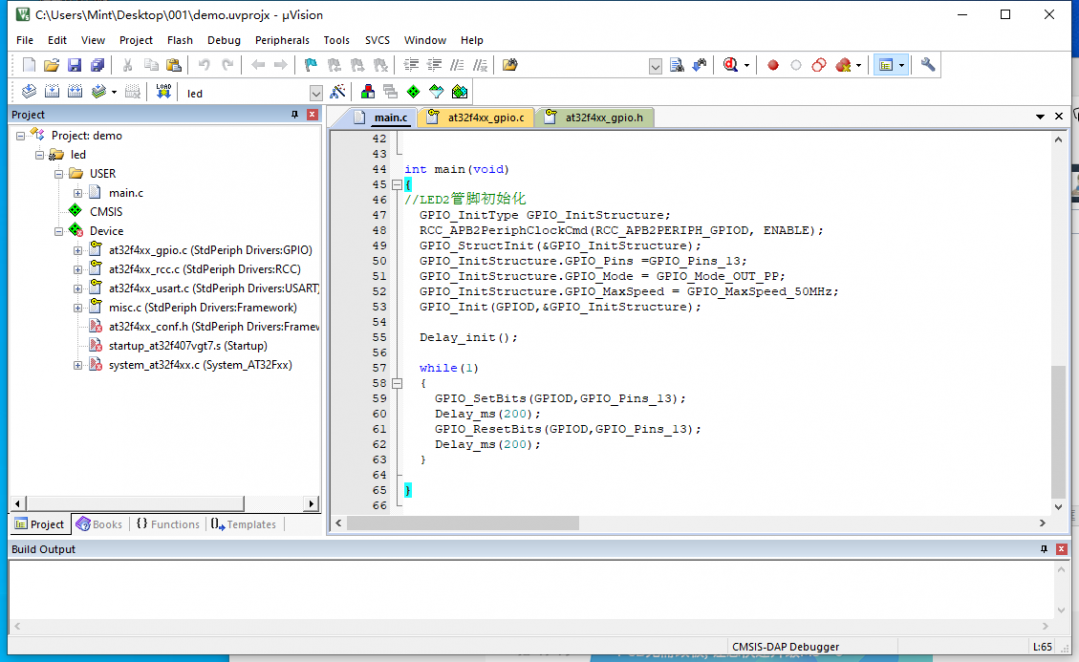This screenshot has height=662, width=1079.
Task: Click the editor horizontal scrollbar thumb
Action: pos(462,524)
